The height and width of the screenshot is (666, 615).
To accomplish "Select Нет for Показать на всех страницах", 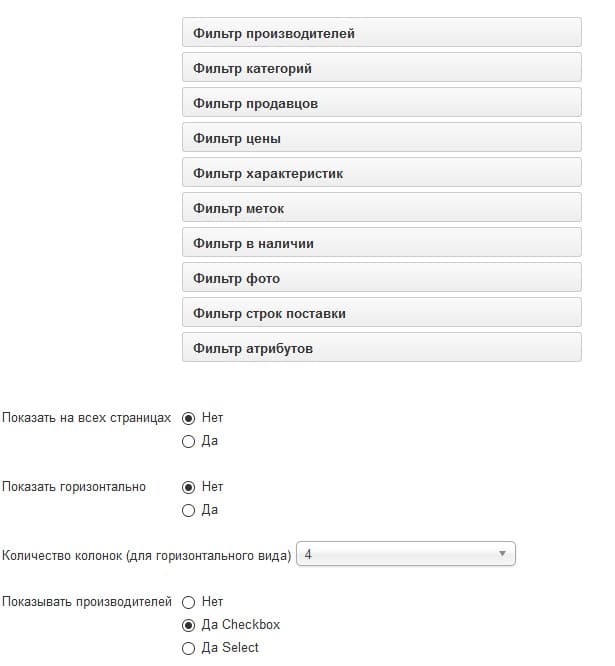I will click(189, 418).
